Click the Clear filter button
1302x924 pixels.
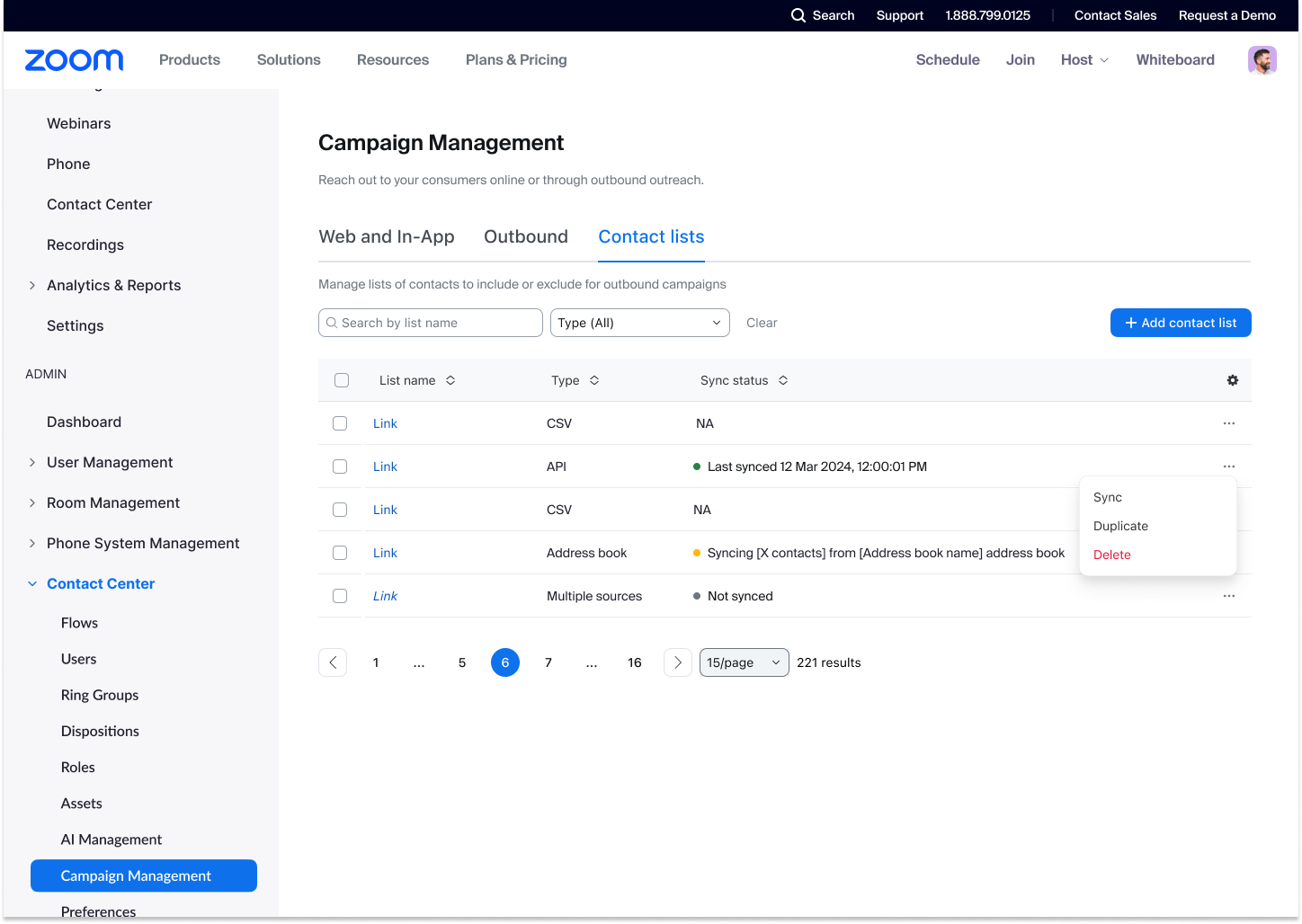tap(762, 323)
